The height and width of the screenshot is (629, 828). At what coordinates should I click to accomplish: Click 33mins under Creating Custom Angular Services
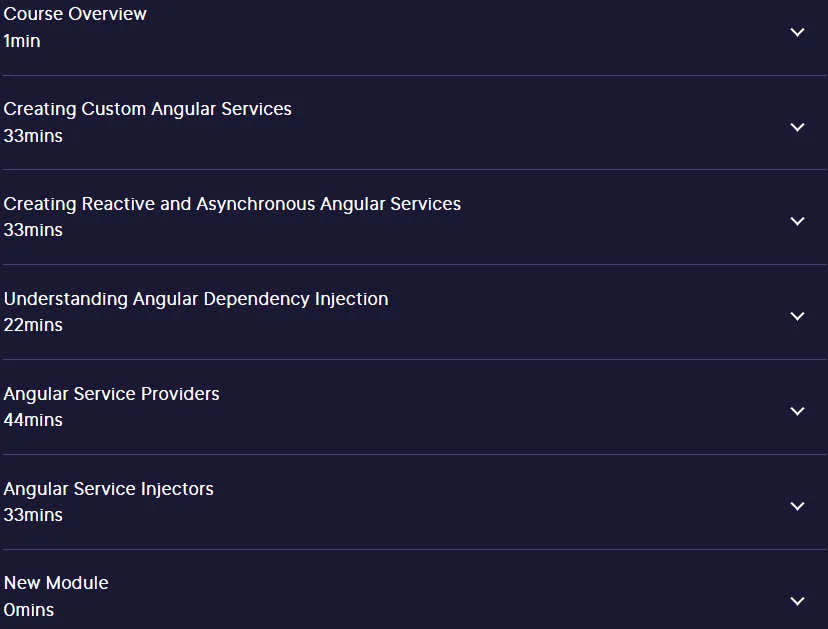[33, 136]
